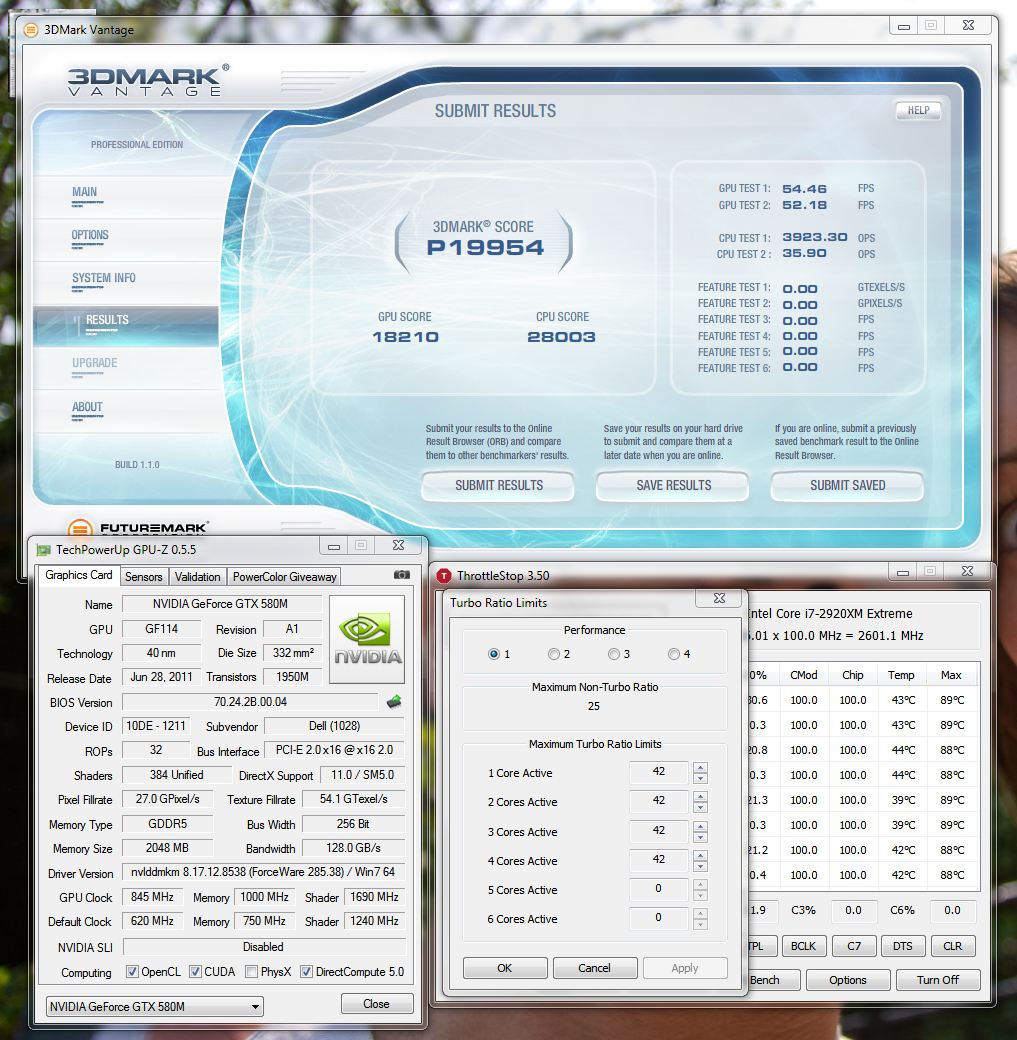This screenshot has width=1017, height=1040.
Task: Click the C7 button in ThrottleStop
Action: (x=854, y=946)
